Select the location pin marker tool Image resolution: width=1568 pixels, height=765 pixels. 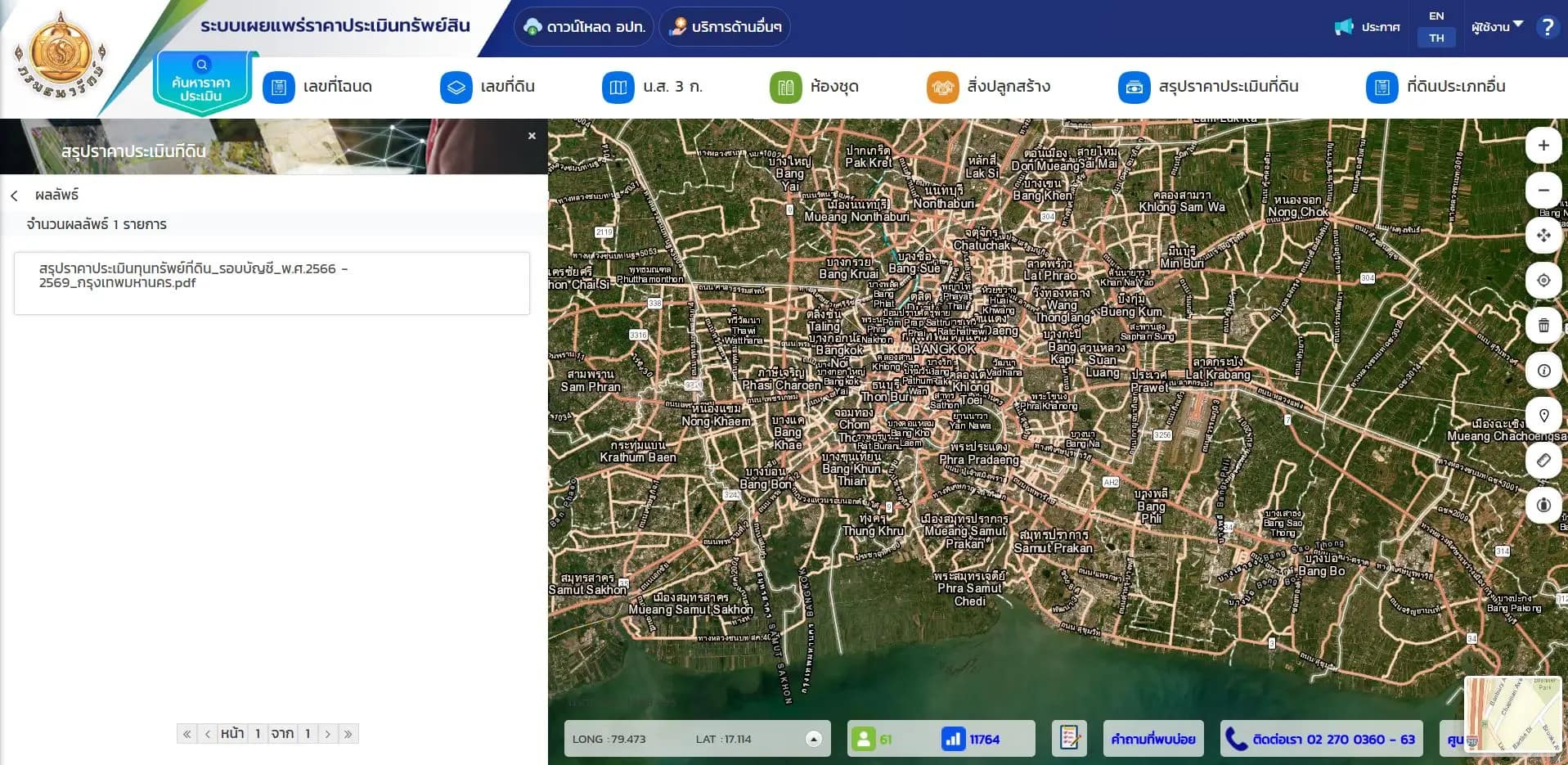coord(1543,416)
